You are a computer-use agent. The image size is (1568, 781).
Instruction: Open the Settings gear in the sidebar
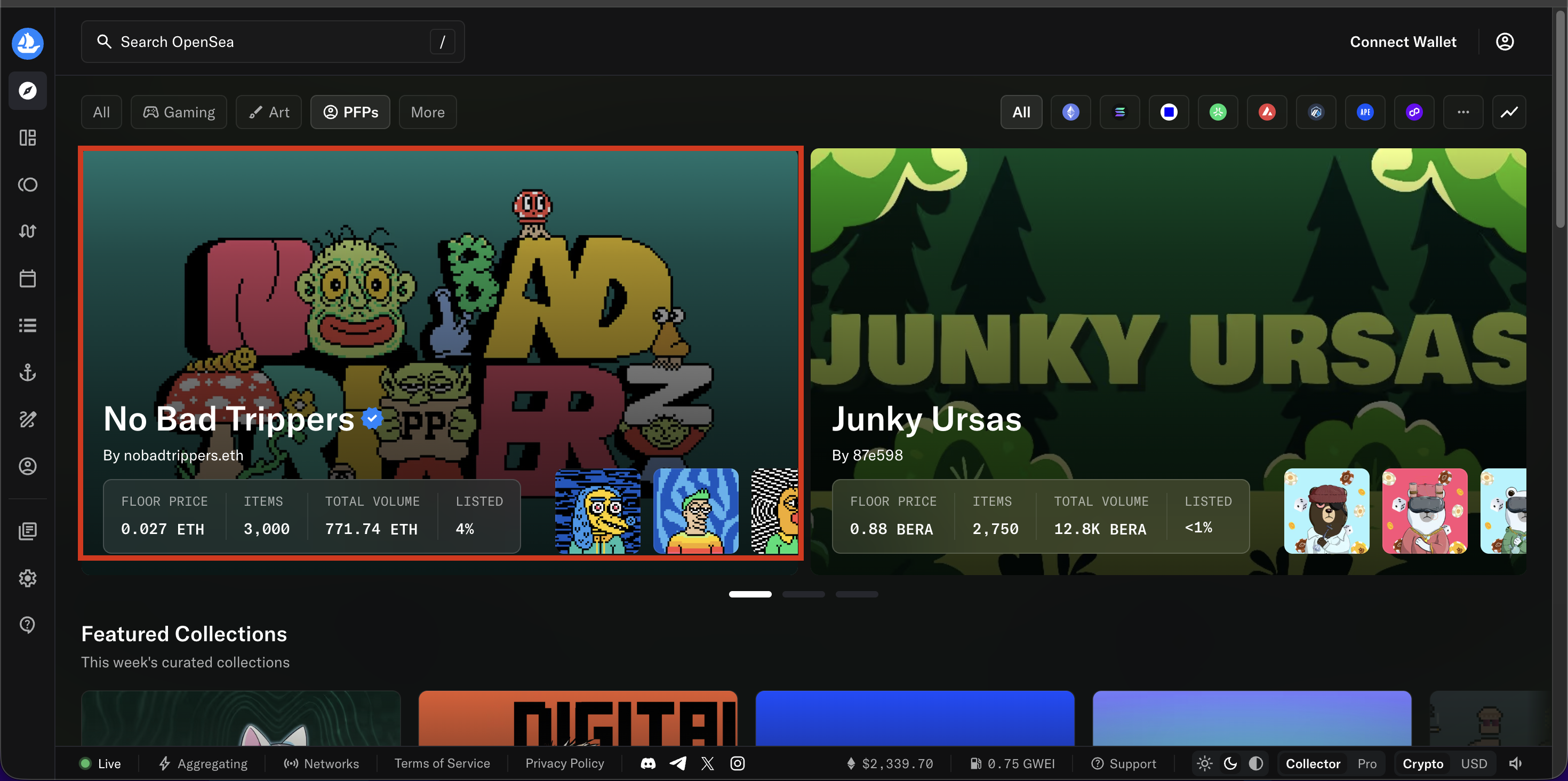tap(27, 578)
